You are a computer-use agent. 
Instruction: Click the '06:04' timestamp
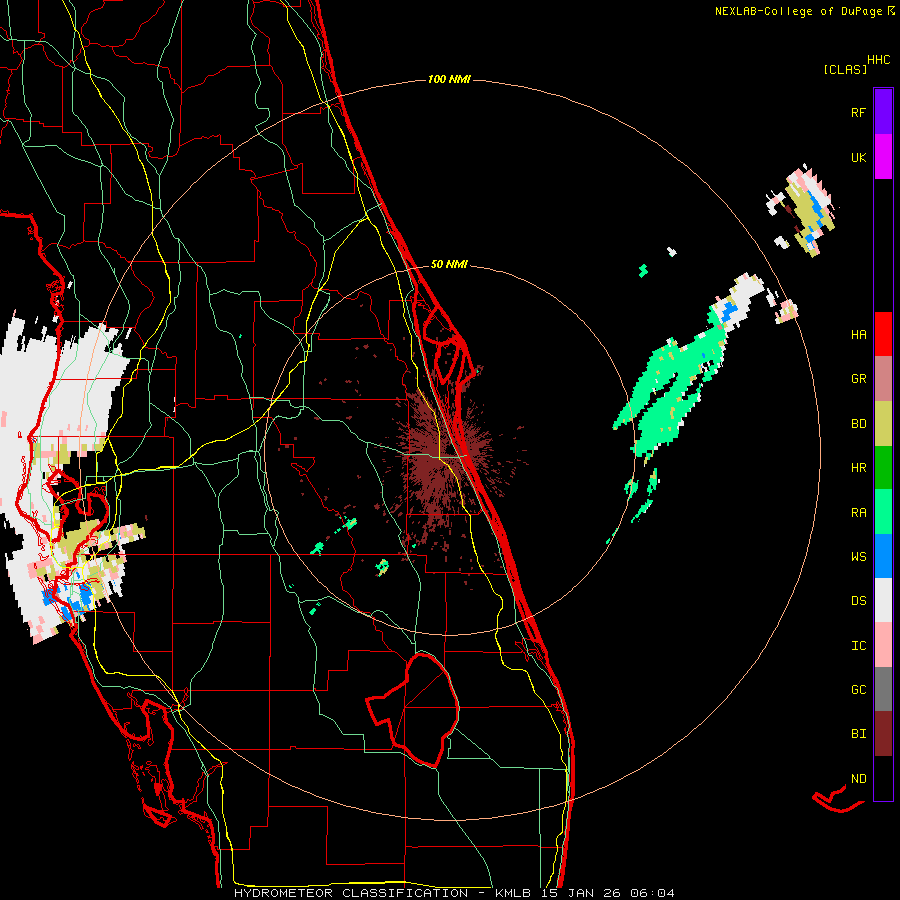point(652,893)
